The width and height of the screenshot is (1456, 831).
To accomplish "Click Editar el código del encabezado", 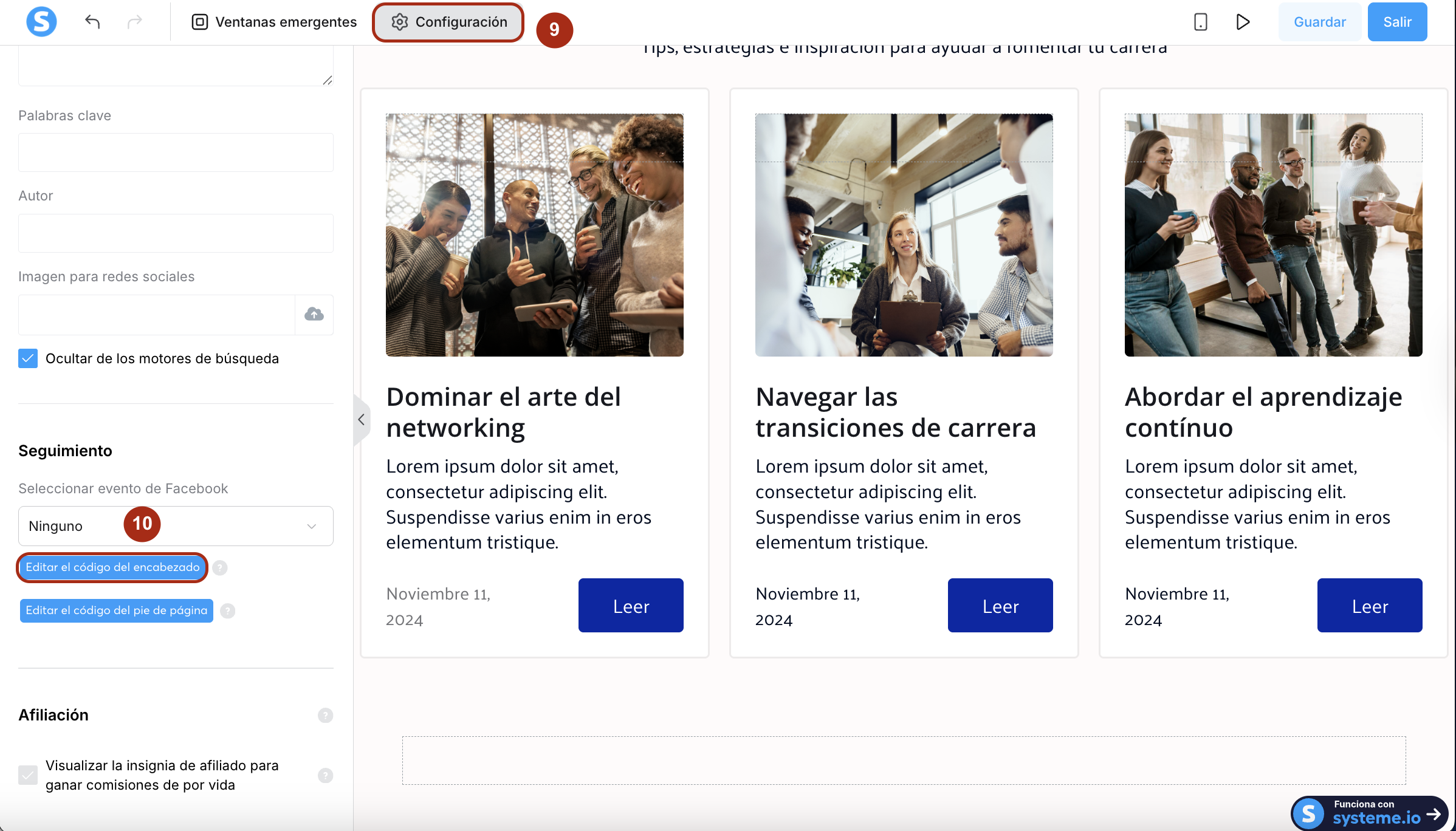I will pos(112,567).
